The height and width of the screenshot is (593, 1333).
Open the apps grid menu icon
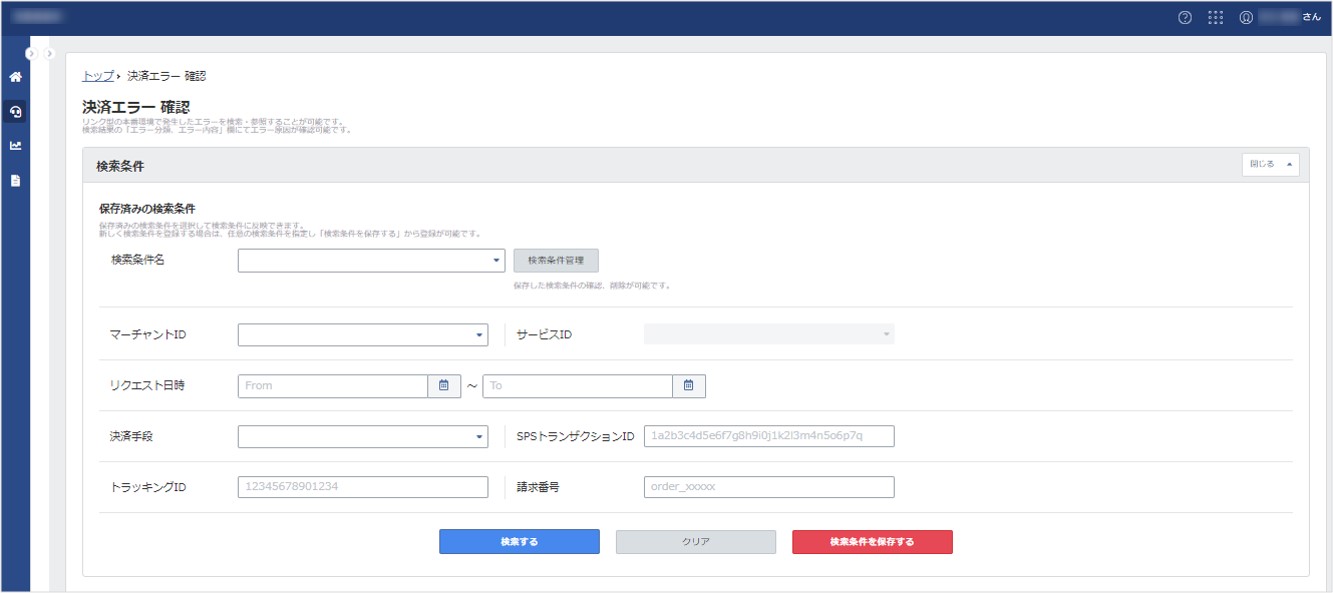[1215, 17]
